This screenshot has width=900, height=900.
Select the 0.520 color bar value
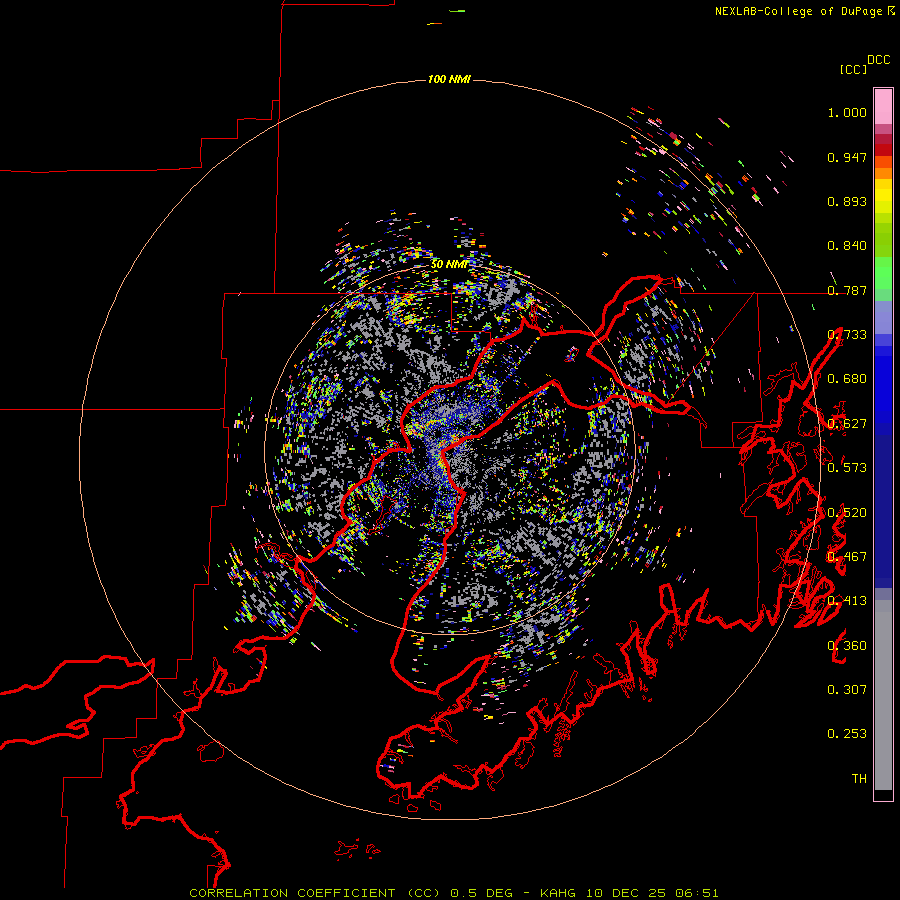(x=847, y=513)
